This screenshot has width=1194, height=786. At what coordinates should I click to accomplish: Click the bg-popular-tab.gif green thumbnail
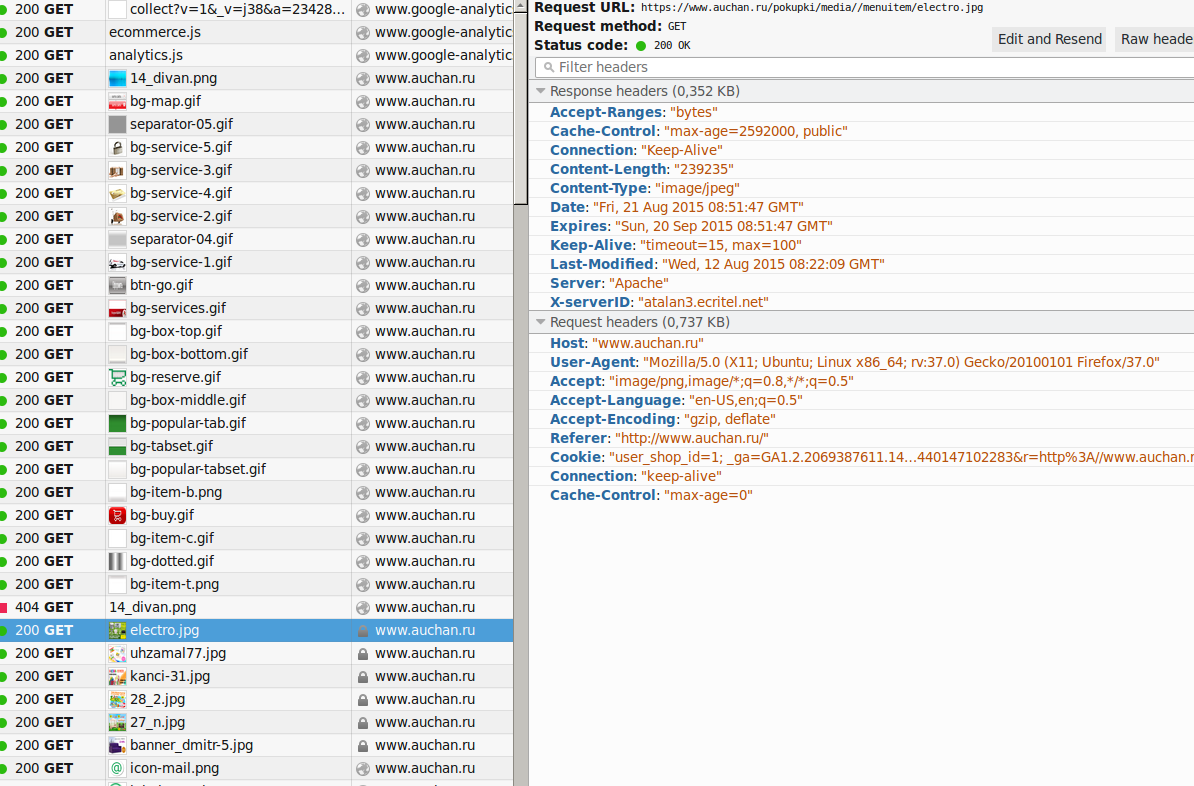[x=117, y=423]
